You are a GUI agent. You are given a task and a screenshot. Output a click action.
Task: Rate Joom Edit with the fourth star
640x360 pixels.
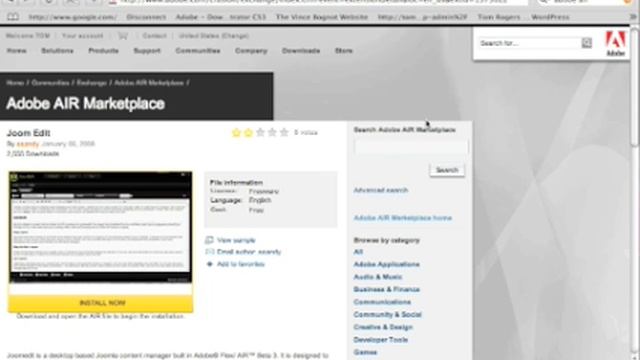tap(272, 133)
